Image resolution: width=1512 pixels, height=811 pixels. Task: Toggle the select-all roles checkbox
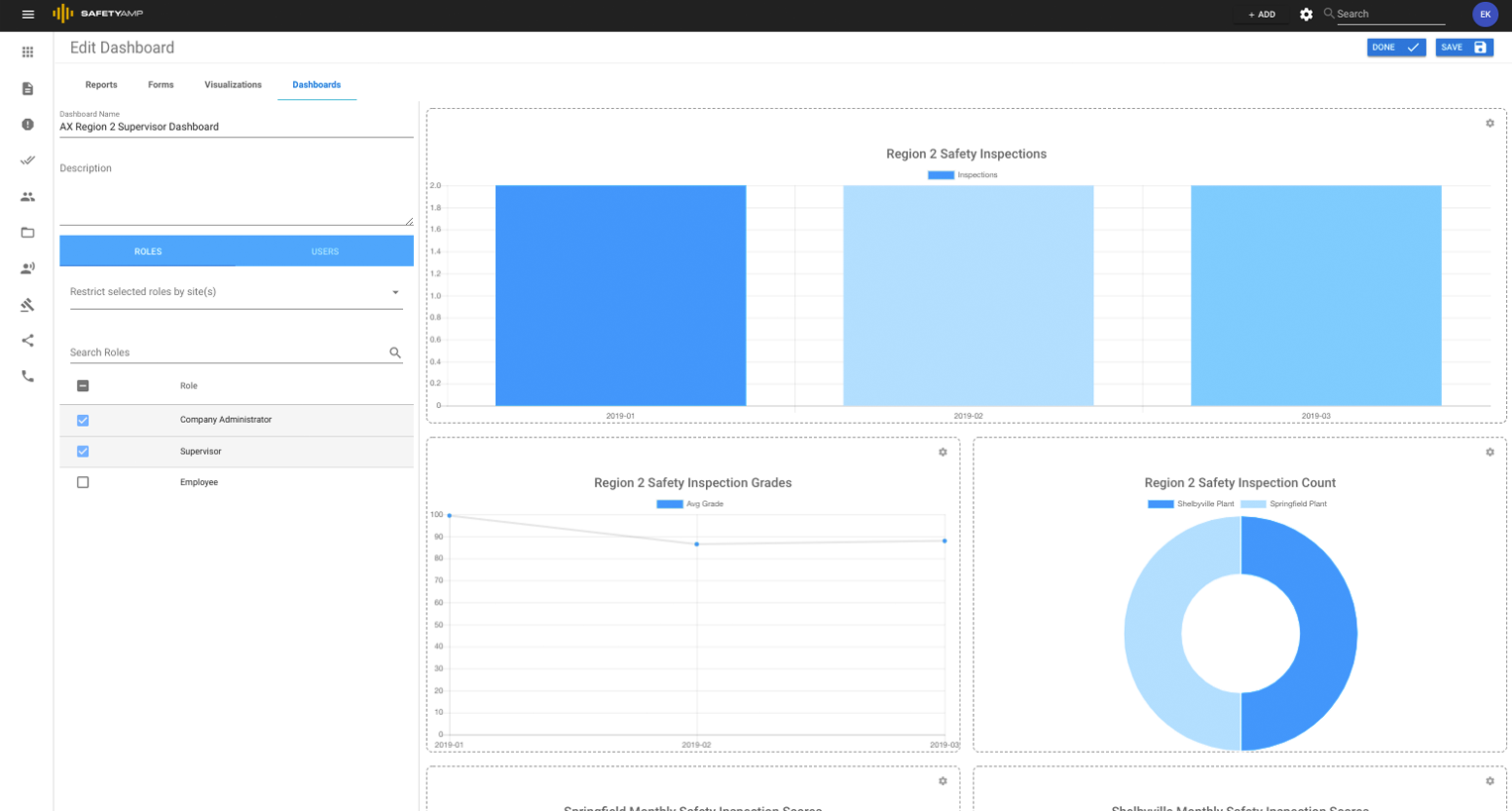[82, 385]
